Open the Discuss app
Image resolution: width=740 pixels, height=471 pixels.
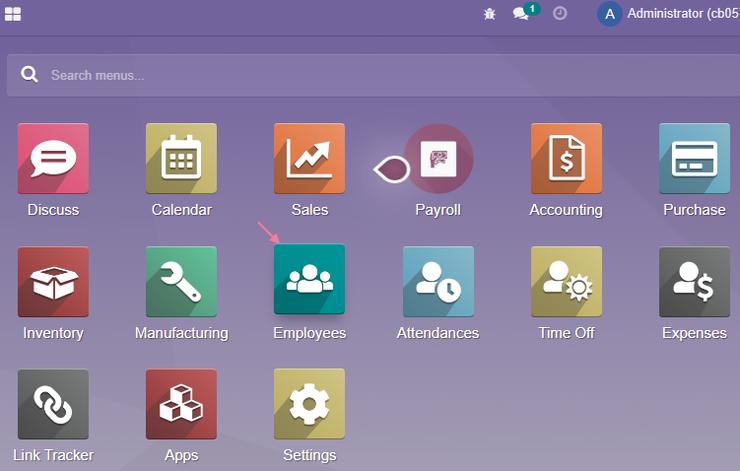click(53, 159)
